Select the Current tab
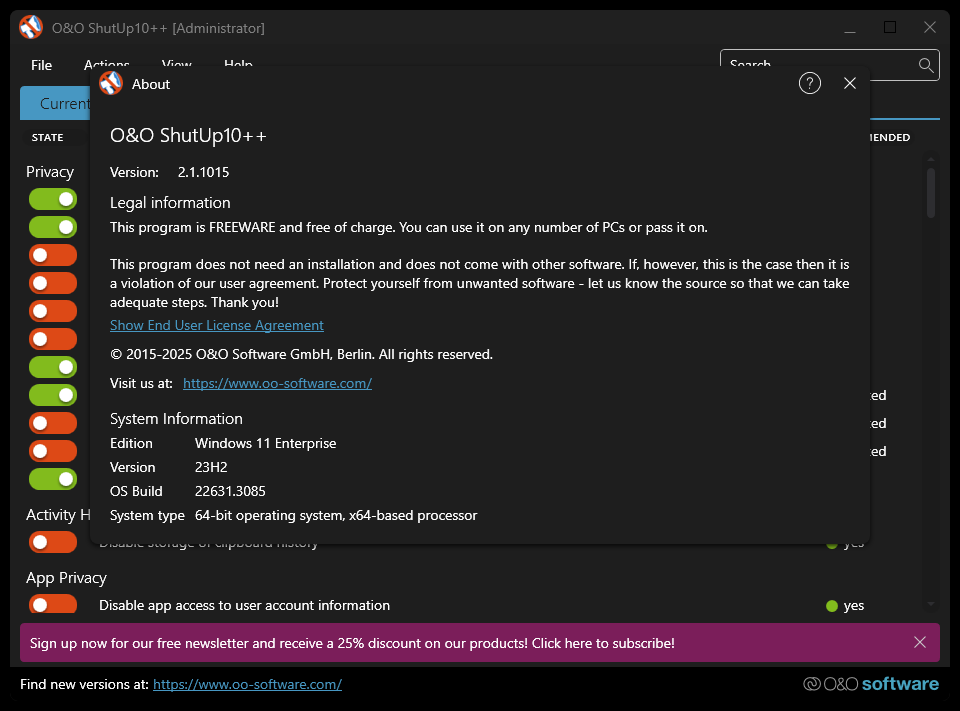This screenshot has height=711, width=960. click(x=55, y=103)
